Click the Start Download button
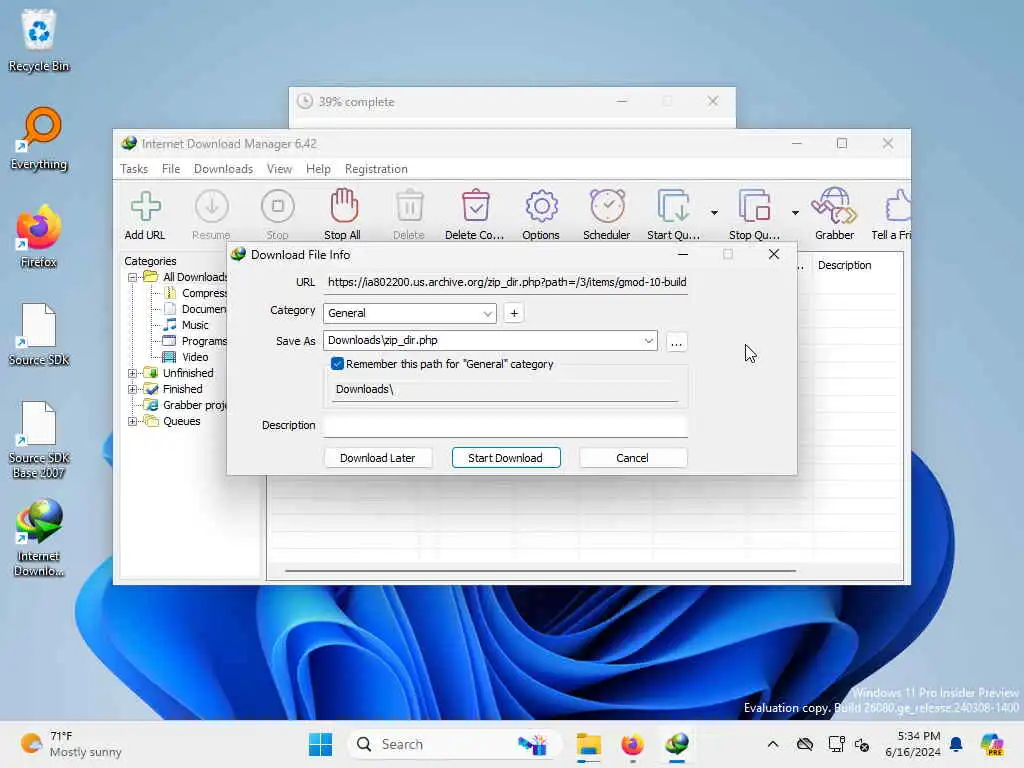The image size is (1024, 768). point(505,458)
